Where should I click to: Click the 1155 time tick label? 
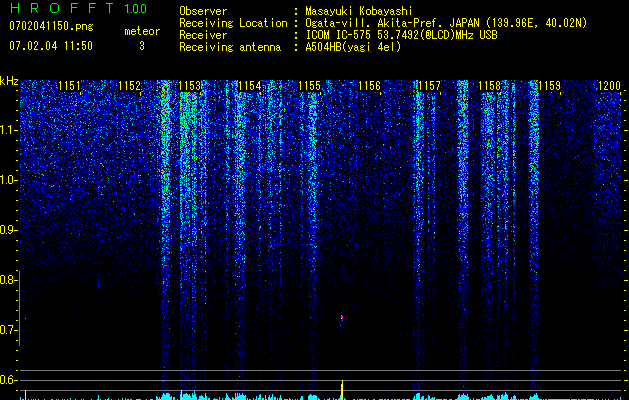(x=310, y=86)
